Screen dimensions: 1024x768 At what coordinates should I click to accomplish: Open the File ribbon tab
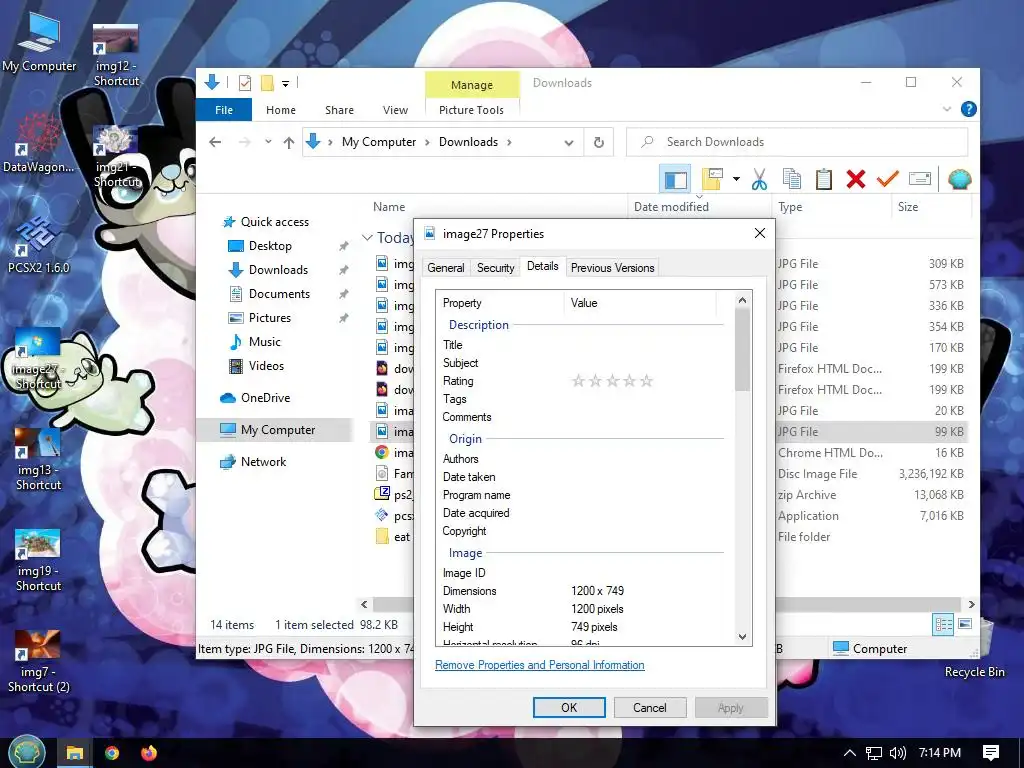pyautogui.click(x=223, y=110)
